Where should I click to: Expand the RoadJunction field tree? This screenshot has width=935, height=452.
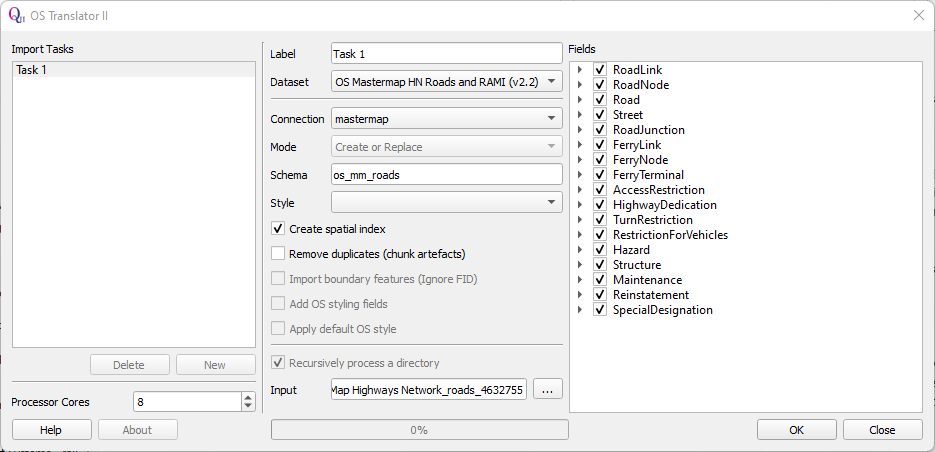580,129
